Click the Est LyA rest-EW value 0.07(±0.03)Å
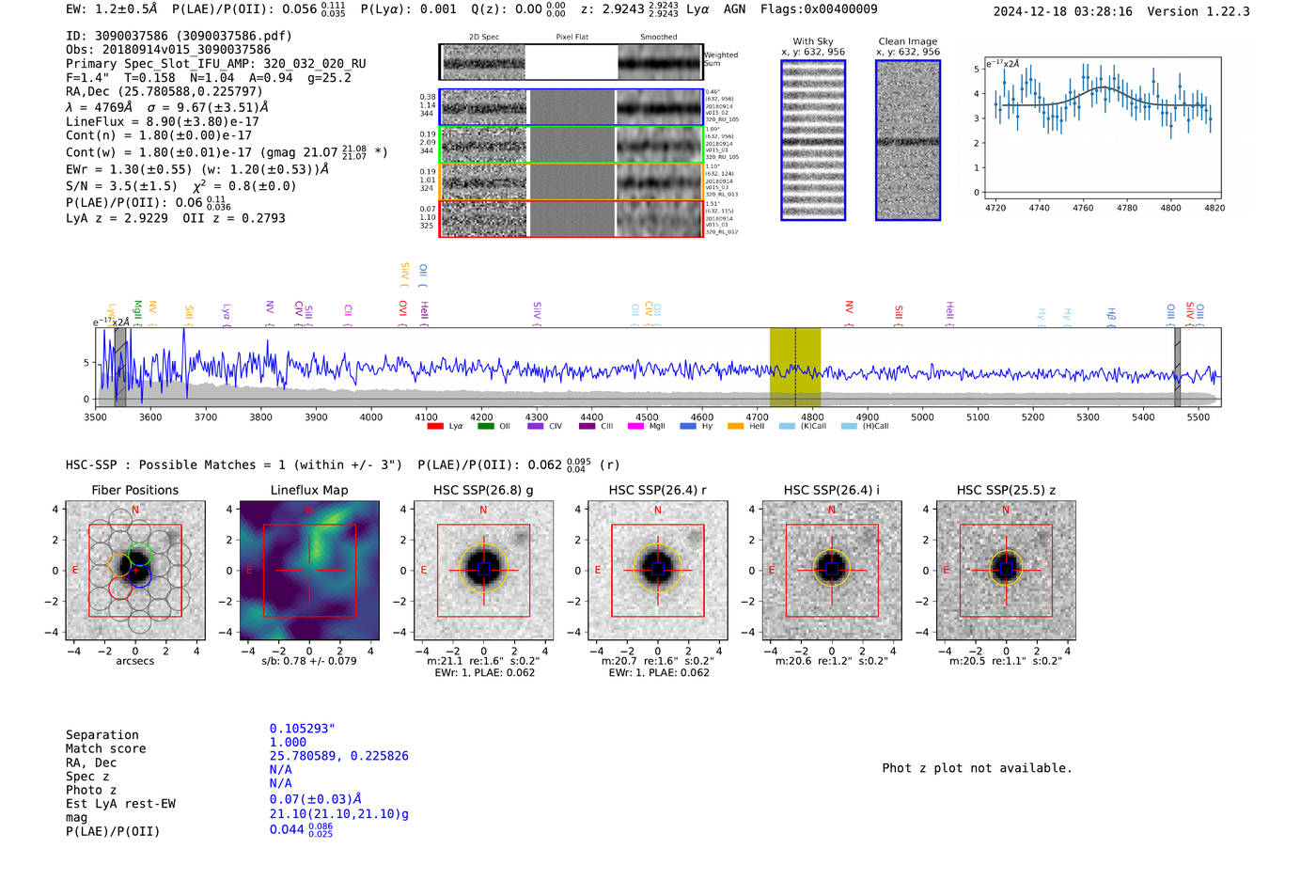This screenshot has height=896, width=1316. (316, 799)
